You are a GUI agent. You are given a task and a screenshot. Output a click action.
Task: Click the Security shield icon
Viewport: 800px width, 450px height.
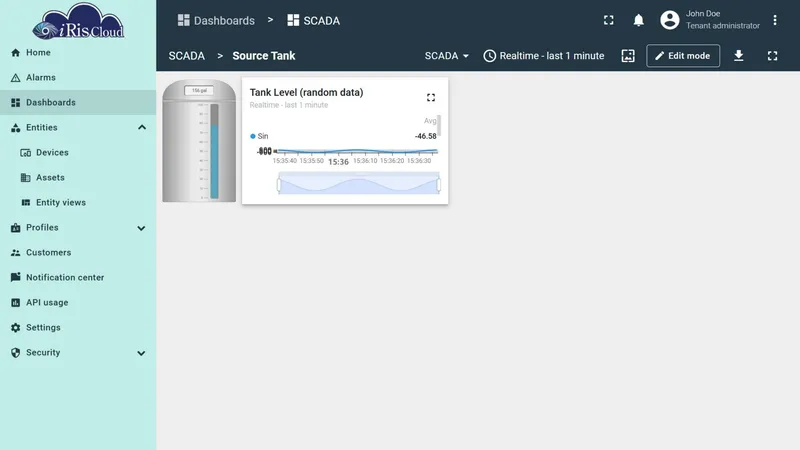click(15, 353)
